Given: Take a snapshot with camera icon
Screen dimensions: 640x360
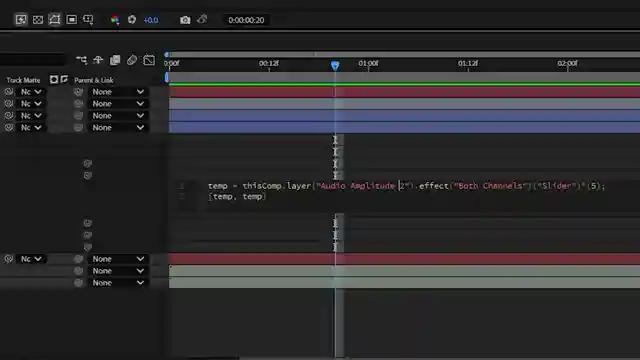Looking at the screenshot, I should tap(185, 20).
